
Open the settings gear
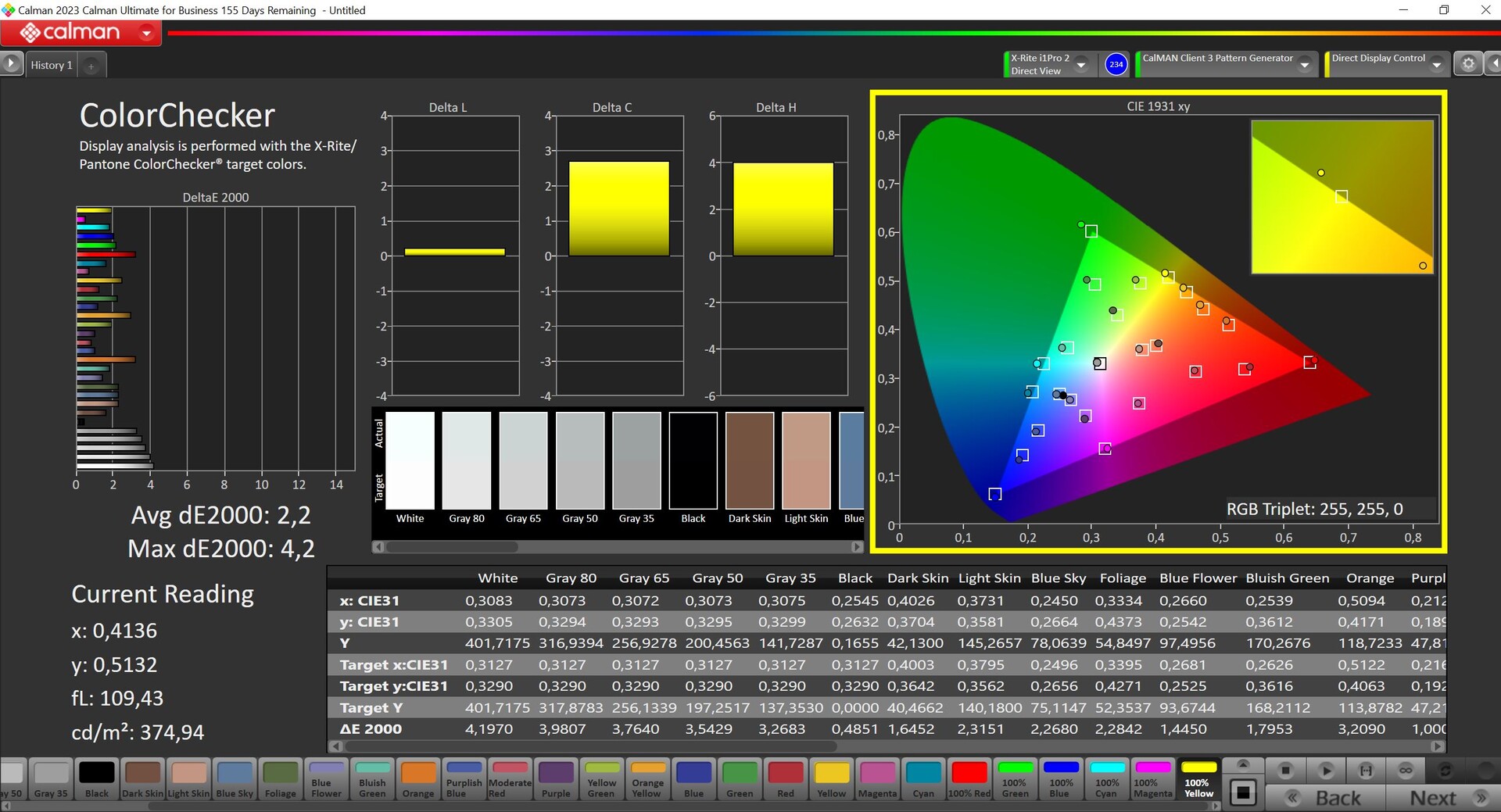1468,65
